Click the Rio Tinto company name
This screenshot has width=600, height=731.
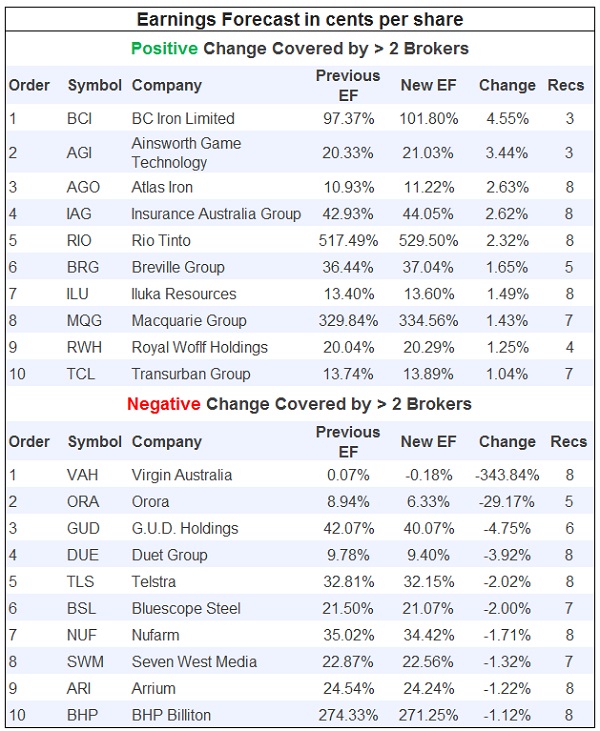161,241
